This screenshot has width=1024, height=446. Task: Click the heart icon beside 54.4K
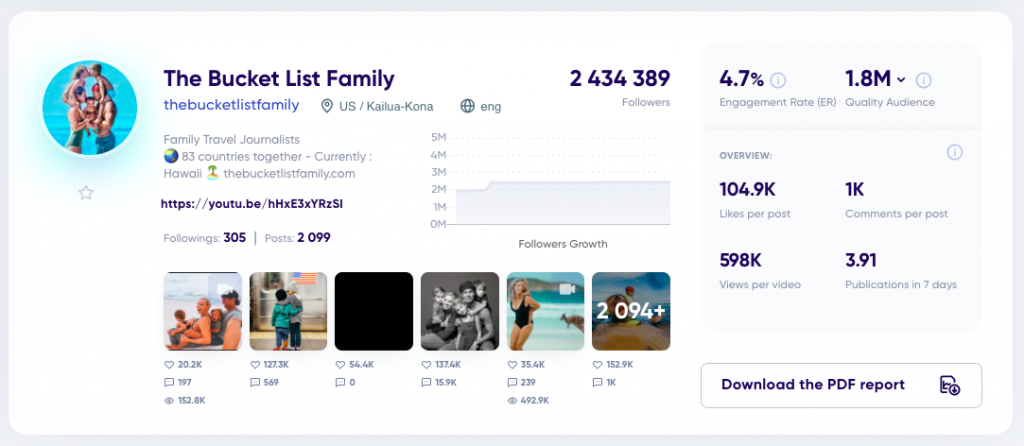click(340, 364)
